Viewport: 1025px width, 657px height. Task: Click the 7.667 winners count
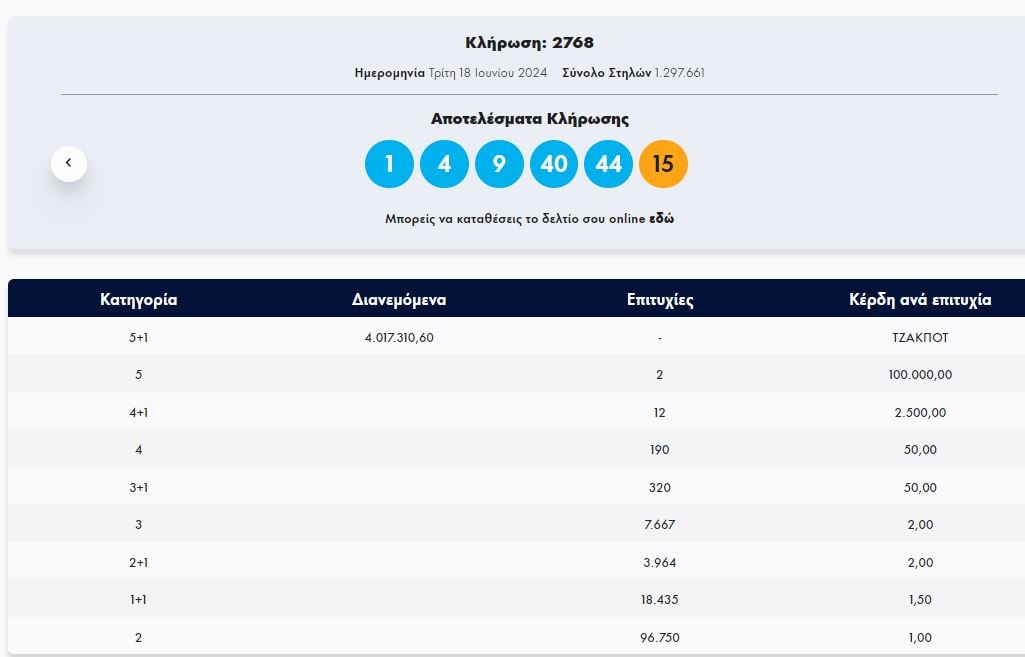660,525
